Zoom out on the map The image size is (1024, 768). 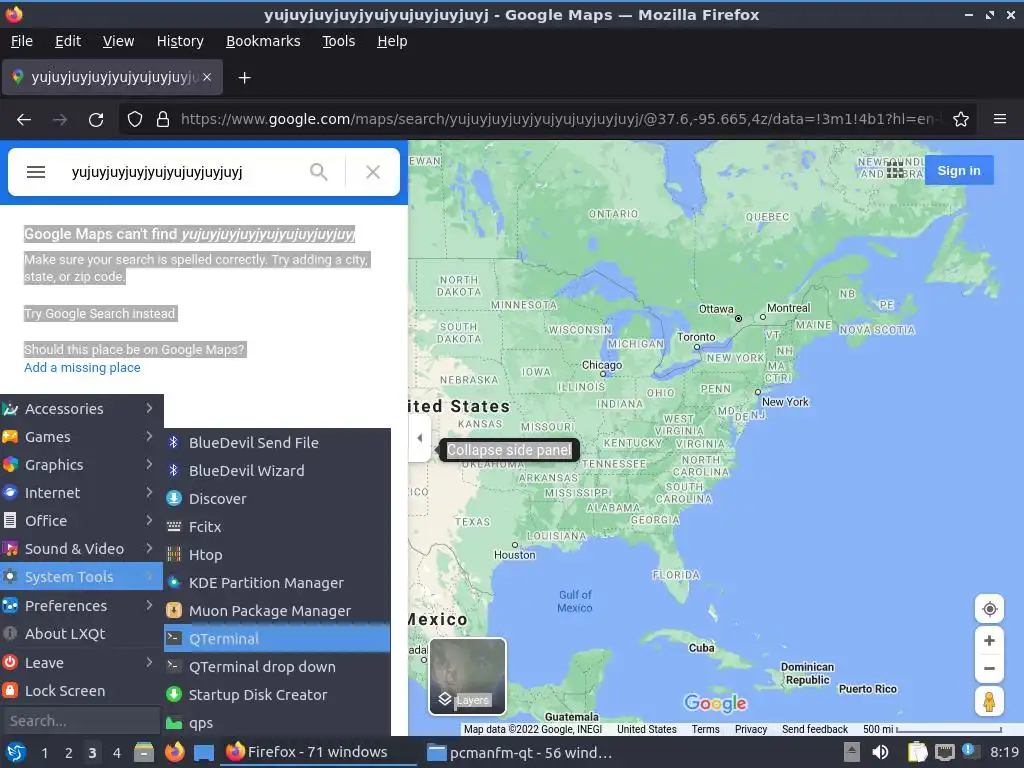click(989, 669)
